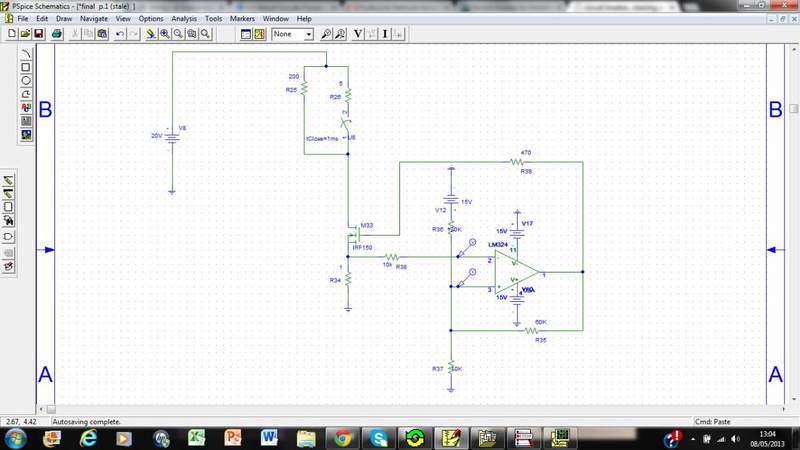Save the schematic with the floppy disk icon
Screen dimensions: 800x450
coord(38,33)
